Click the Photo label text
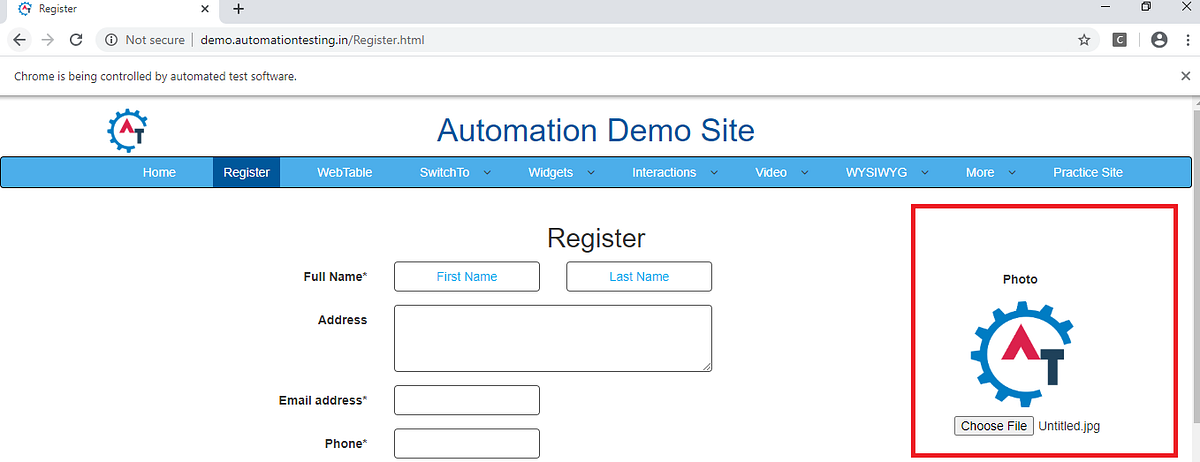 point(1020,279)
